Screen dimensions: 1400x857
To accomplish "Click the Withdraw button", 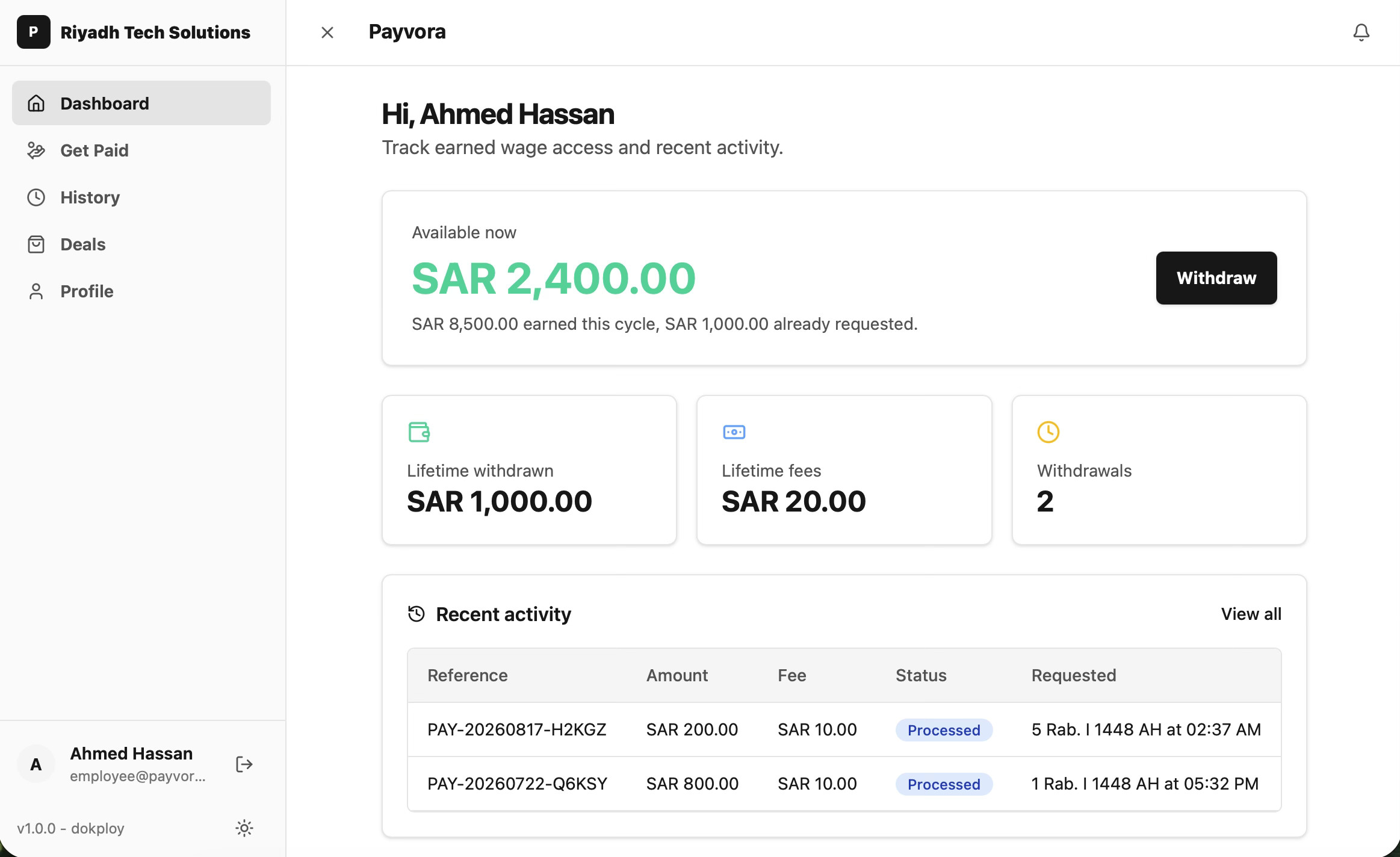I will coord(1216,277).
